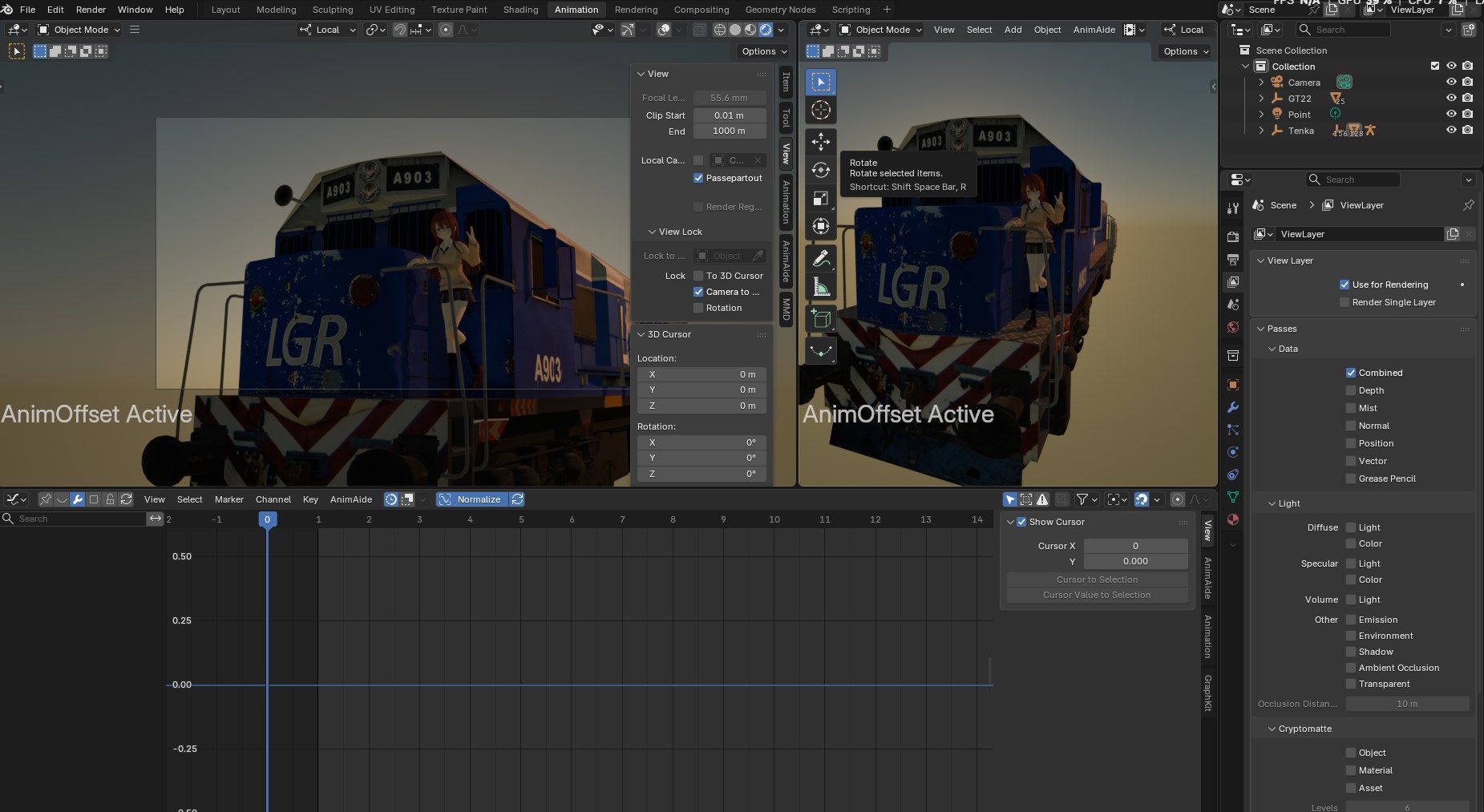Open the Window menu
1484x812 pixels.
click(x=135, y=10)
